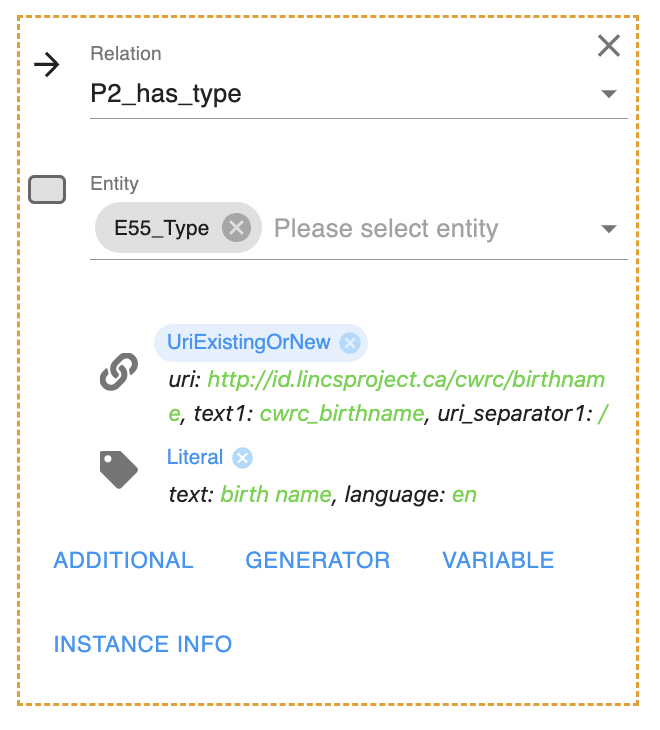Click the lincsproject birthname URI text
Viewport: 660px width, 730px height.
pyautogui.click(x=418, y=381)
